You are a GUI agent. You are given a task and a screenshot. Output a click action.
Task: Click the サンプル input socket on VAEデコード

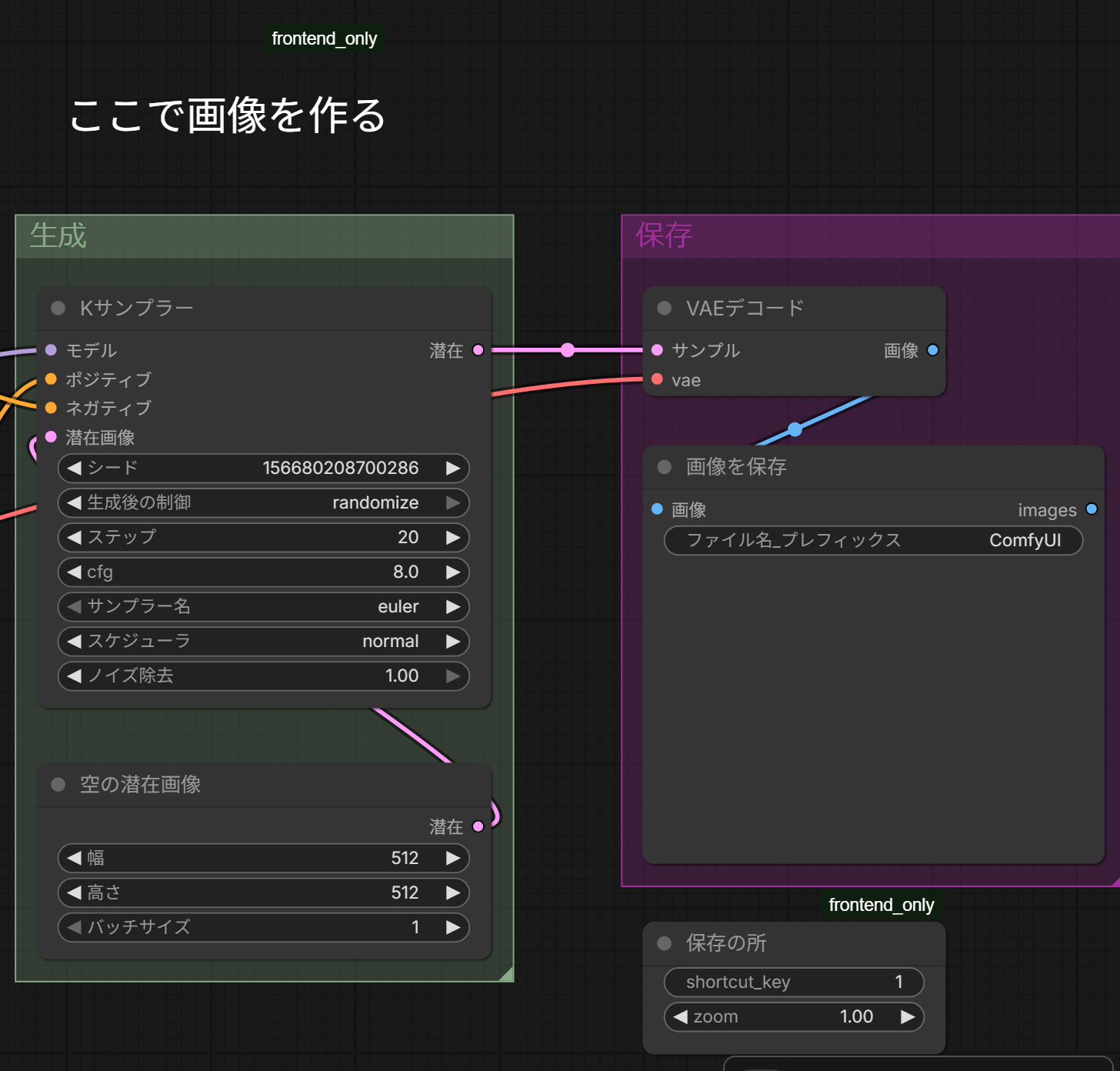pyautogui.click(x=657, y=350)
